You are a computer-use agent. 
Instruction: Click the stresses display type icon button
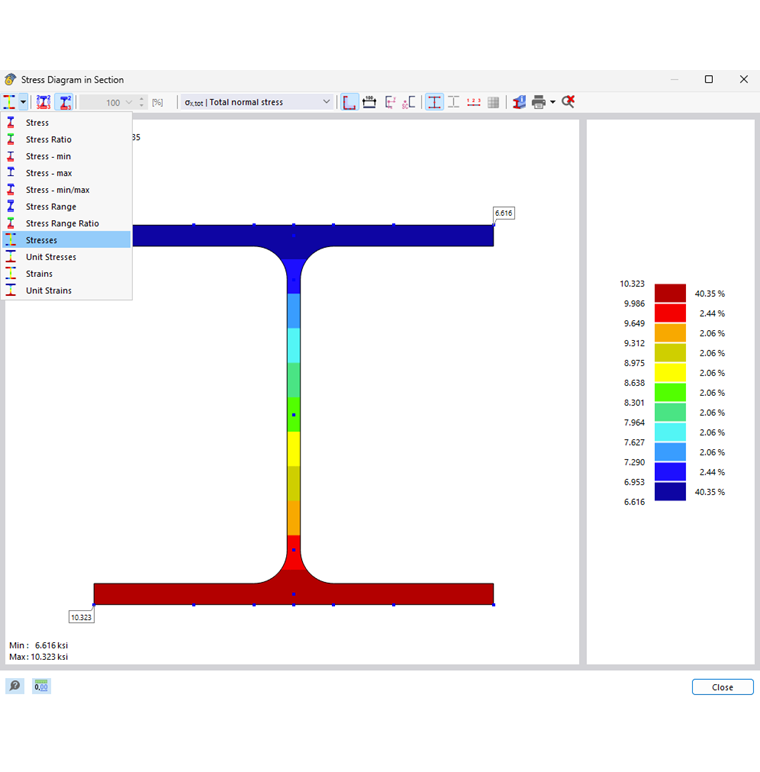tap(9, 102)
